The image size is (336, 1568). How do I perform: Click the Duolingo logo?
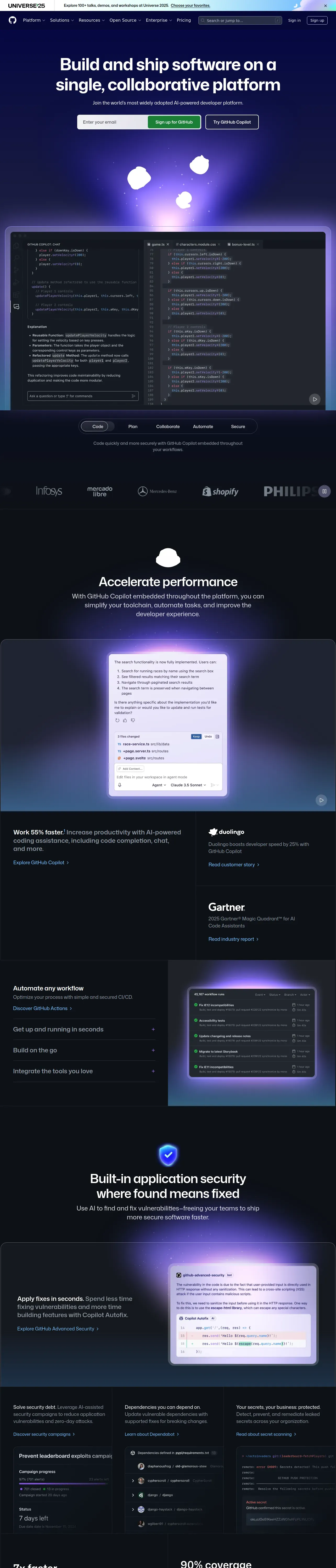point(226,832)
